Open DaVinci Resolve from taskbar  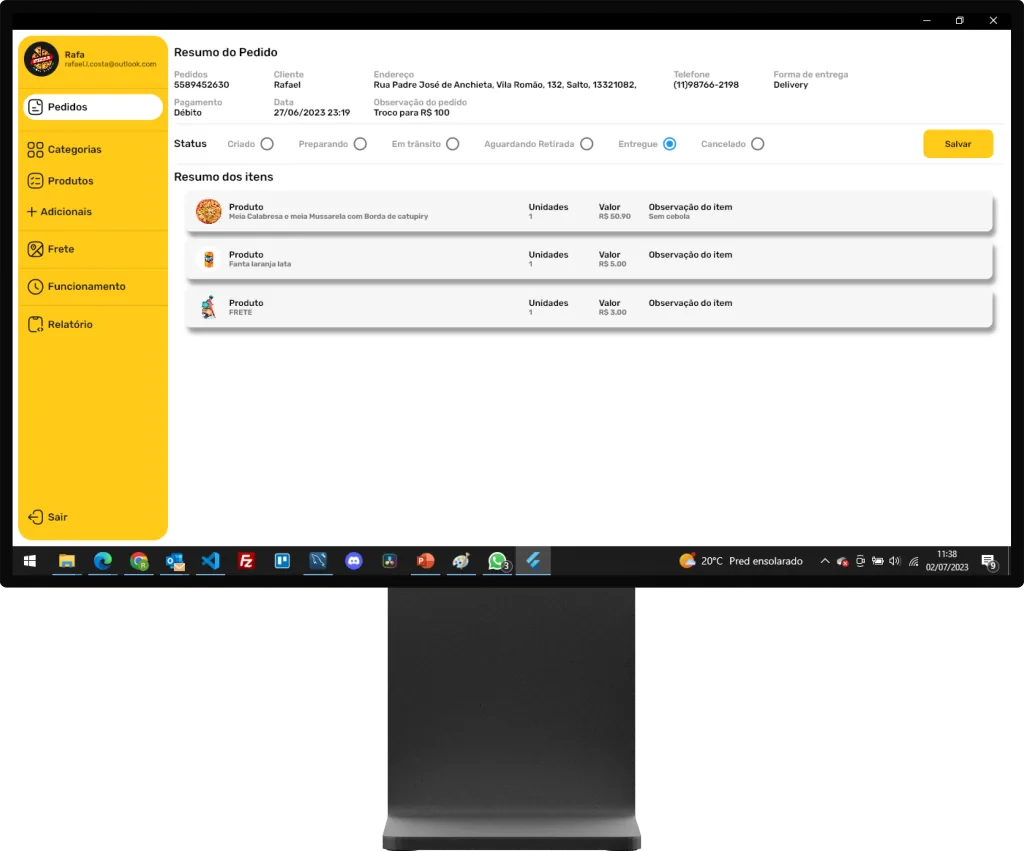[390, 561]
